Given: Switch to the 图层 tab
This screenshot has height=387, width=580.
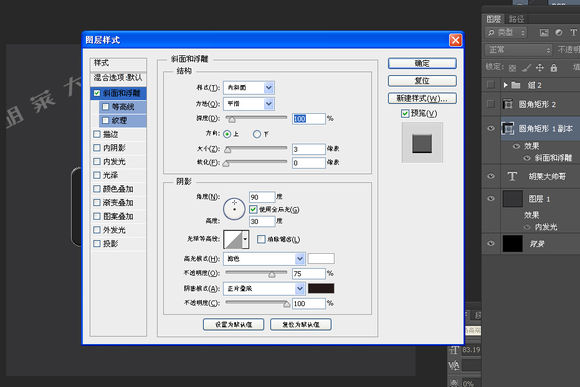Looking at the screenshot, I should pyautogui.click(x=493, y=19).
